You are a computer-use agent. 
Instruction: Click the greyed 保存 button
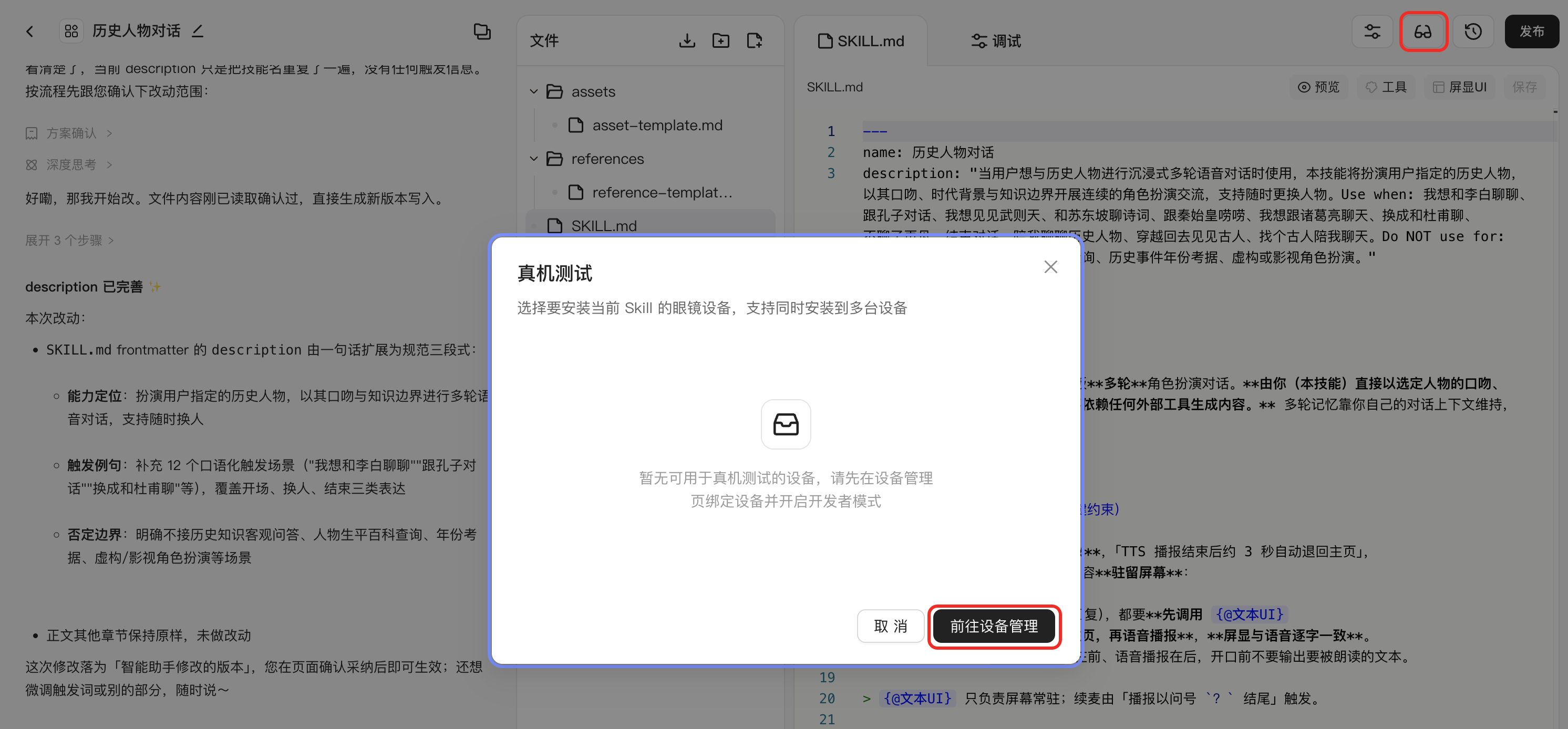pos(1524,87)
